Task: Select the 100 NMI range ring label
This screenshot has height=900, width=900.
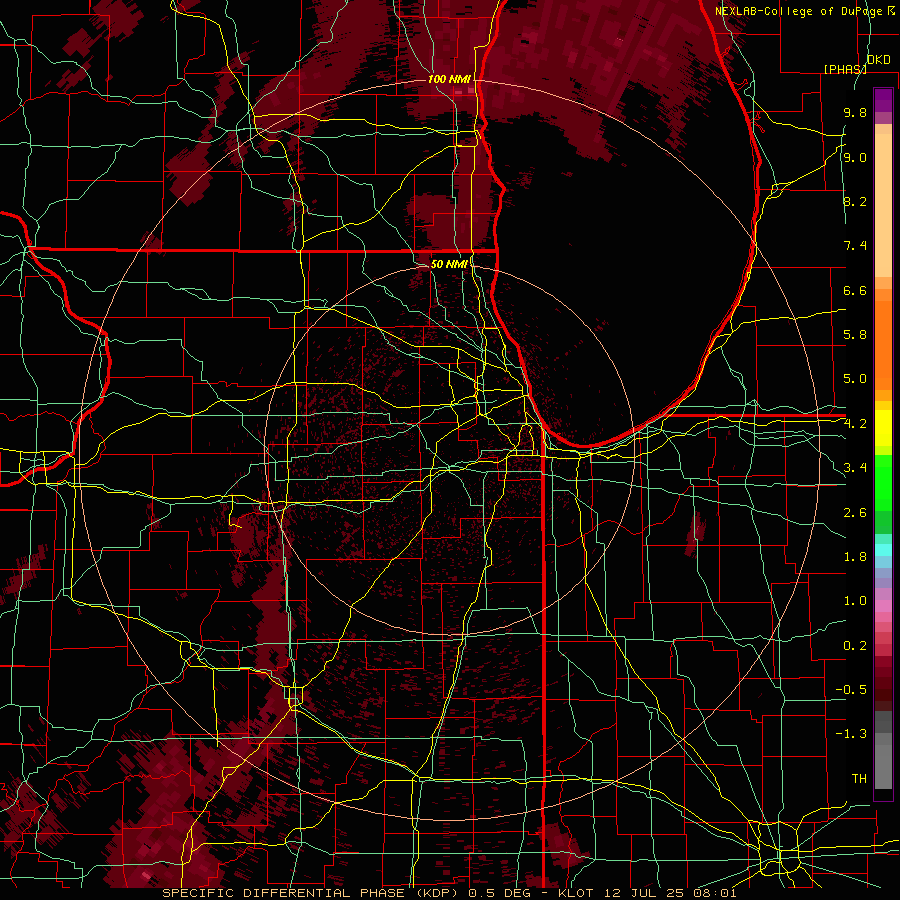Action: coord(449,79)
